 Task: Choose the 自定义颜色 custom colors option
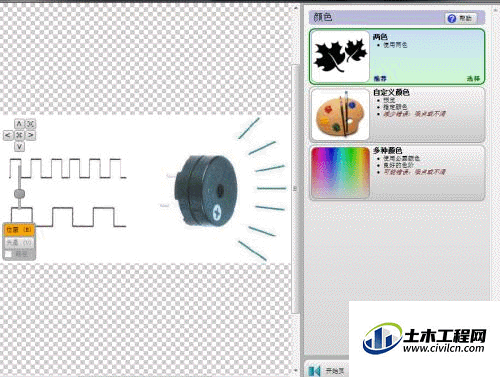397,115
